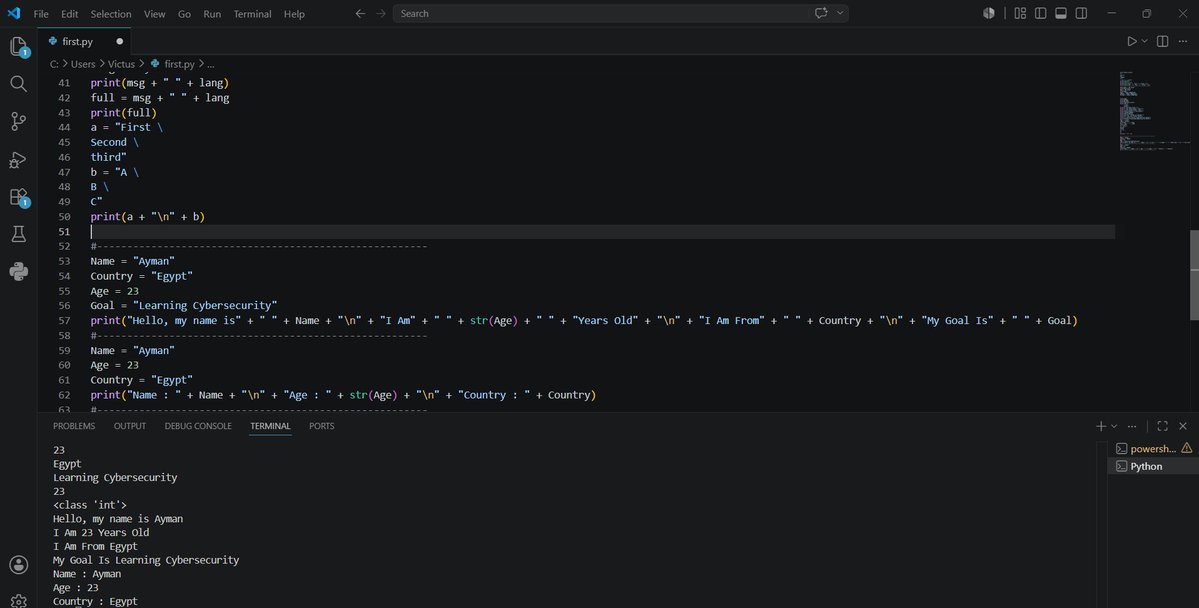
Task: Open the Edit menu
Action: coord(70,14)
